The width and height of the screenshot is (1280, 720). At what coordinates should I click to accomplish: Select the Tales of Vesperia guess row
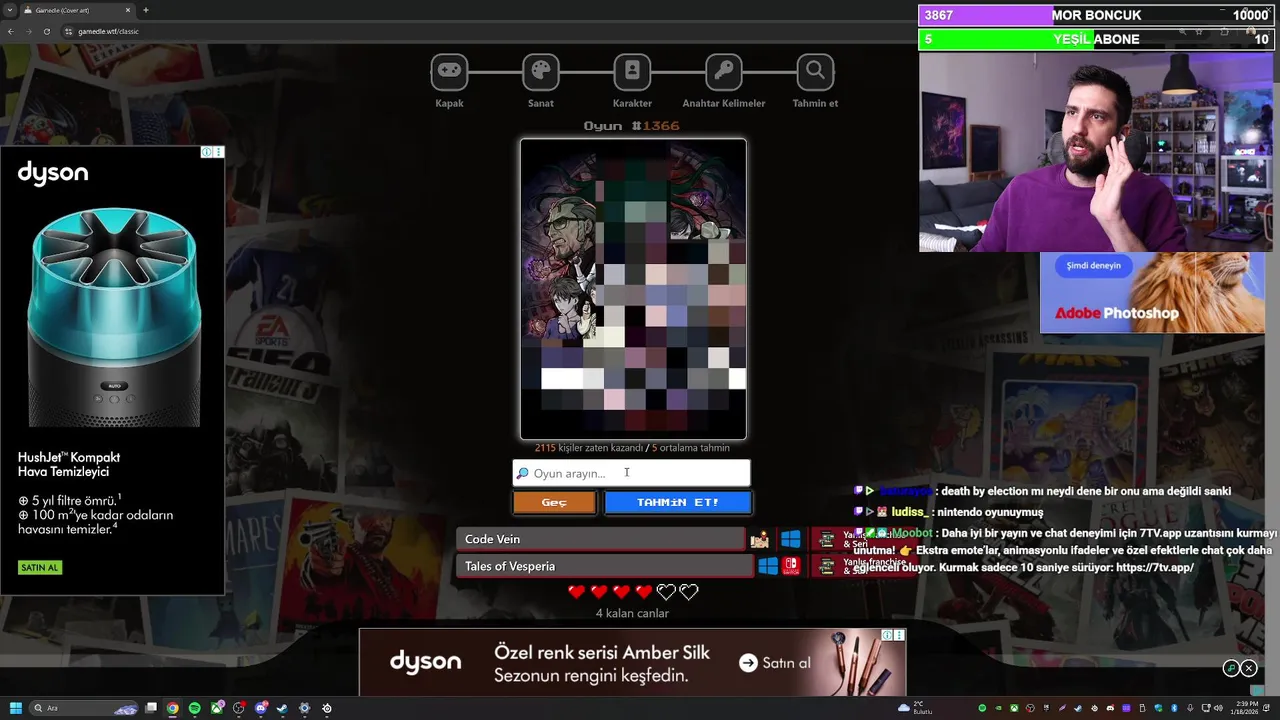604,566
